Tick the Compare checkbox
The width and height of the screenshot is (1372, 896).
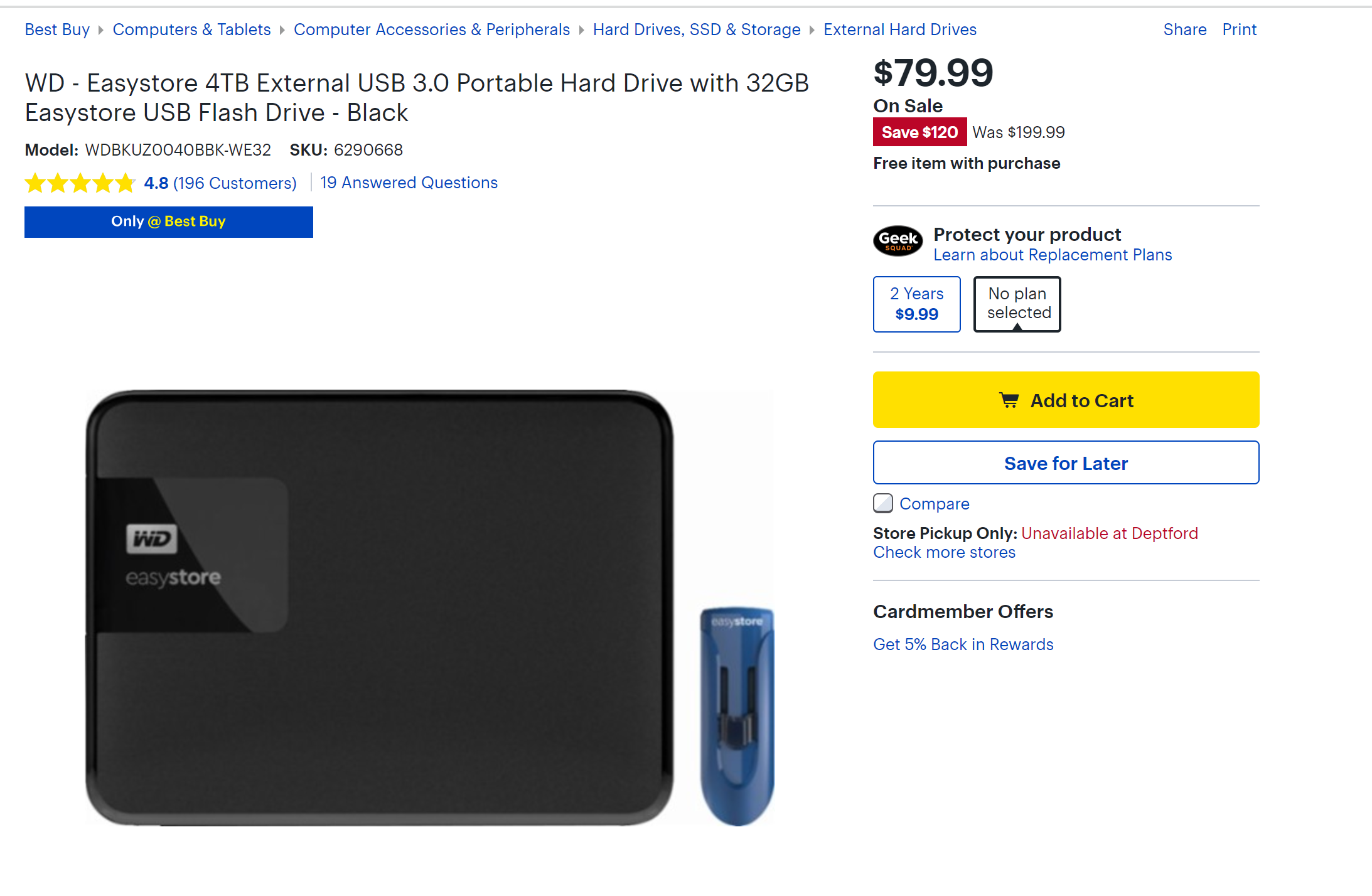[883, 503]
